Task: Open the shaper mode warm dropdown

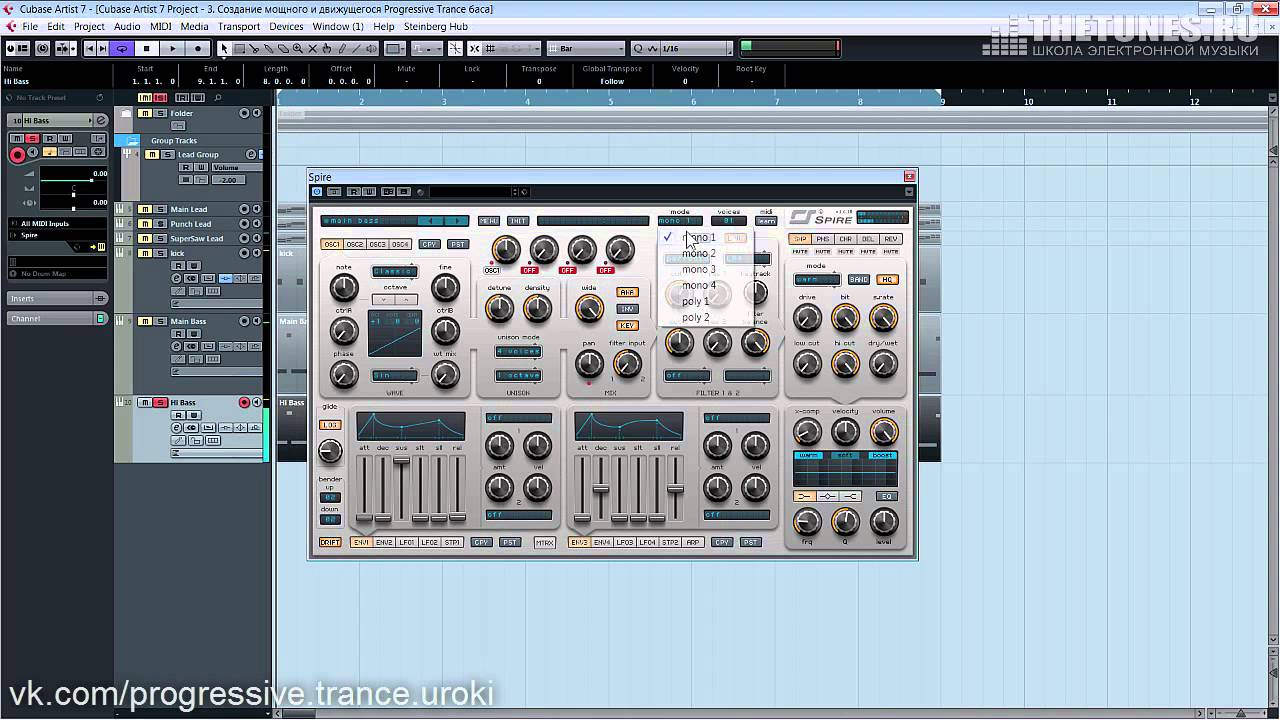Action: tap(817, 280)
